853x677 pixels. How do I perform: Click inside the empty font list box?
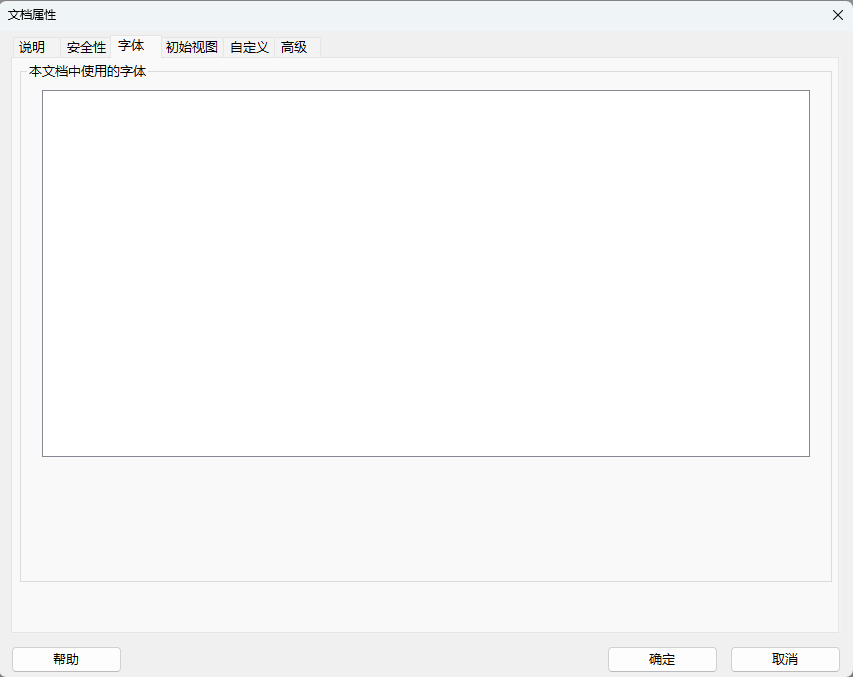(425, 273)
